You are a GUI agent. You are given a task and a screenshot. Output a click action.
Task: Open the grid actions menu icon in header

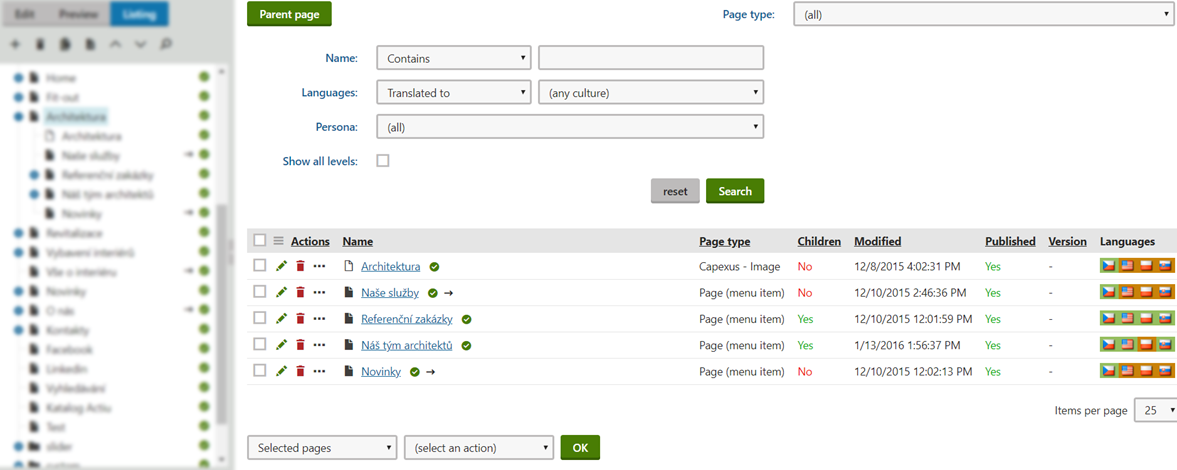278,241
